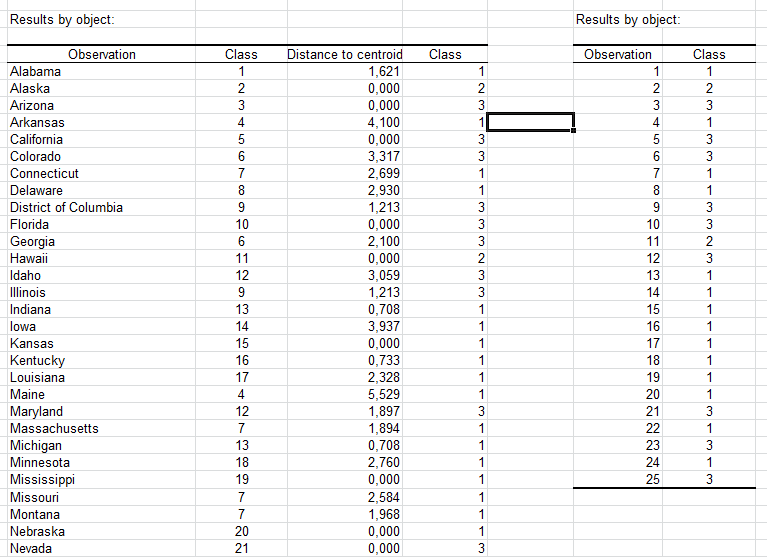Image resolution: width=767 pixels, height=557 pixels.
Task: Click the Florida row label
Action: (x=101, y=224)
